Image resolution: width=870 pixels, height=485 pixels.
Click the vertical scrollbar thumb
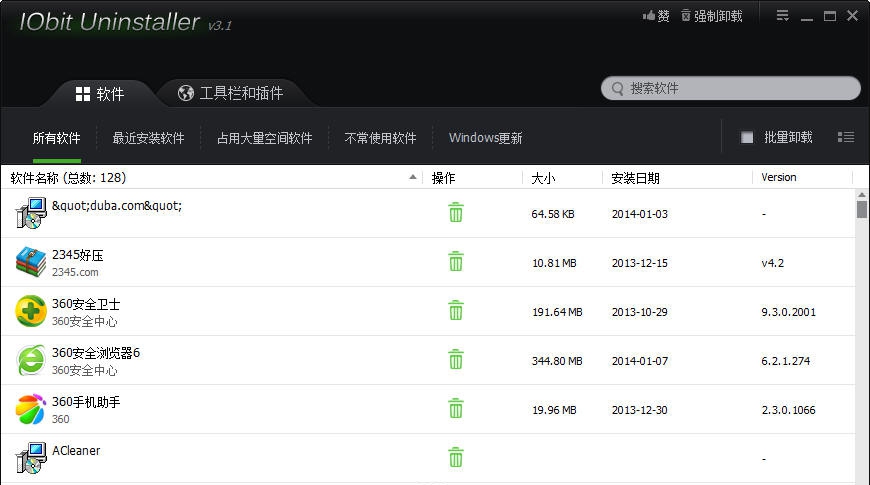point(861,210)
